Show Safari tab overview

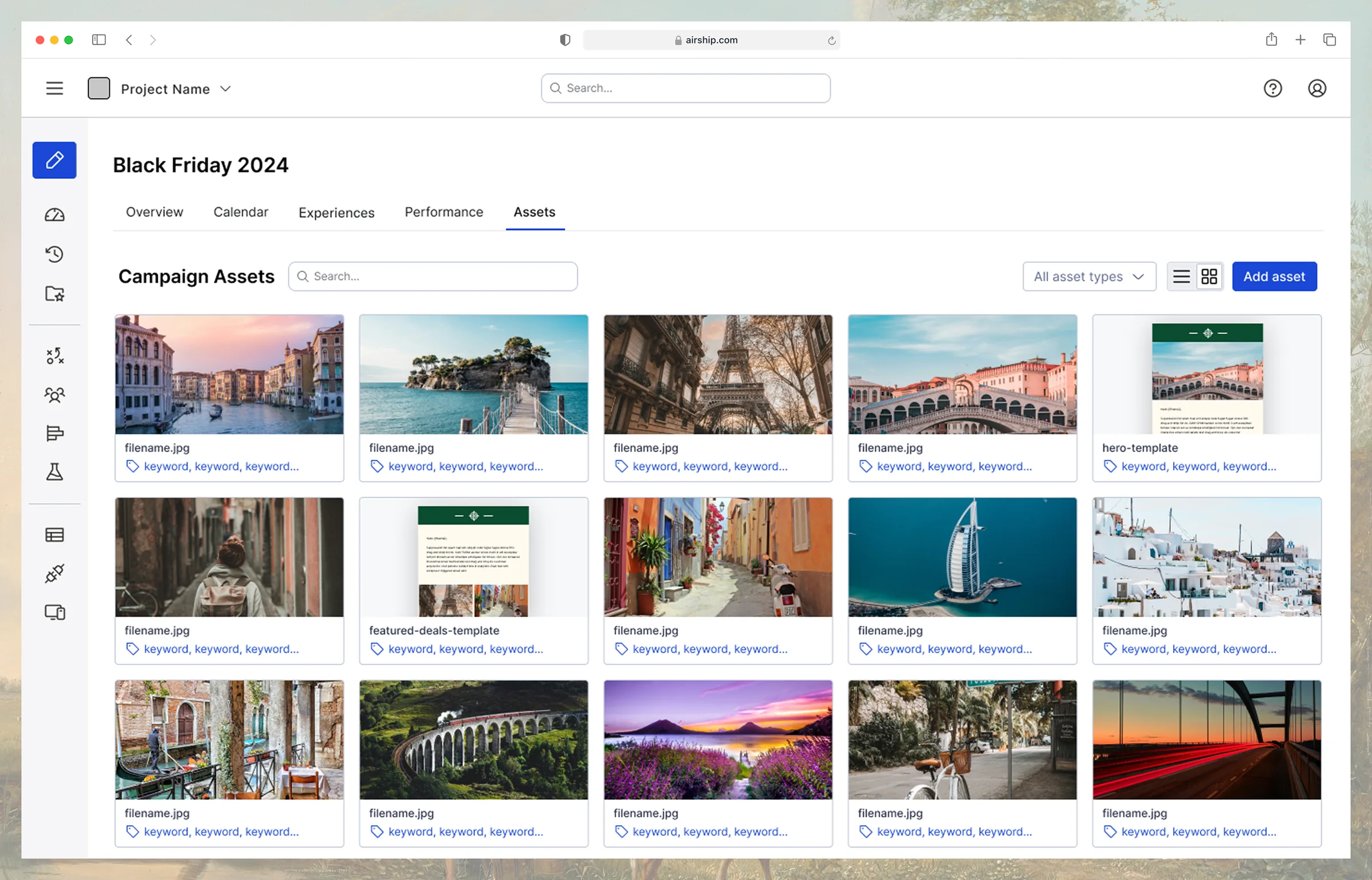[1330, 39]
